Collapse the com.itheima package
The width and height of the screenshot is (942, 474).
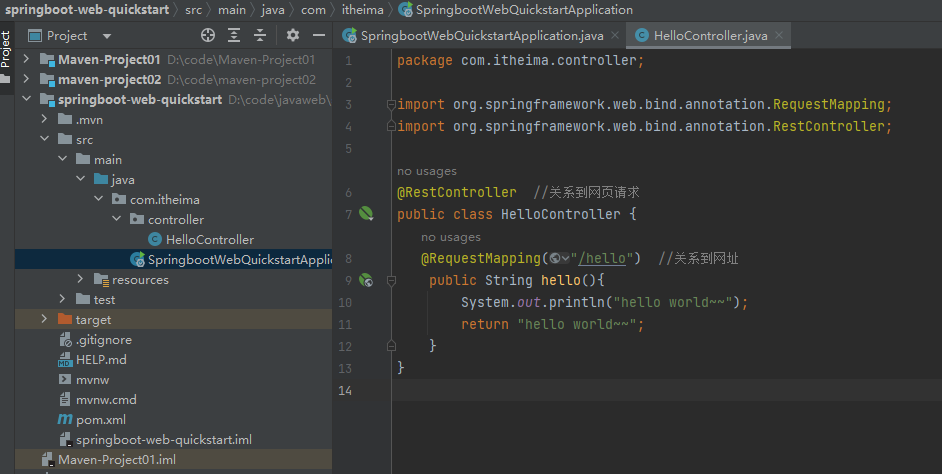[99, 199]
